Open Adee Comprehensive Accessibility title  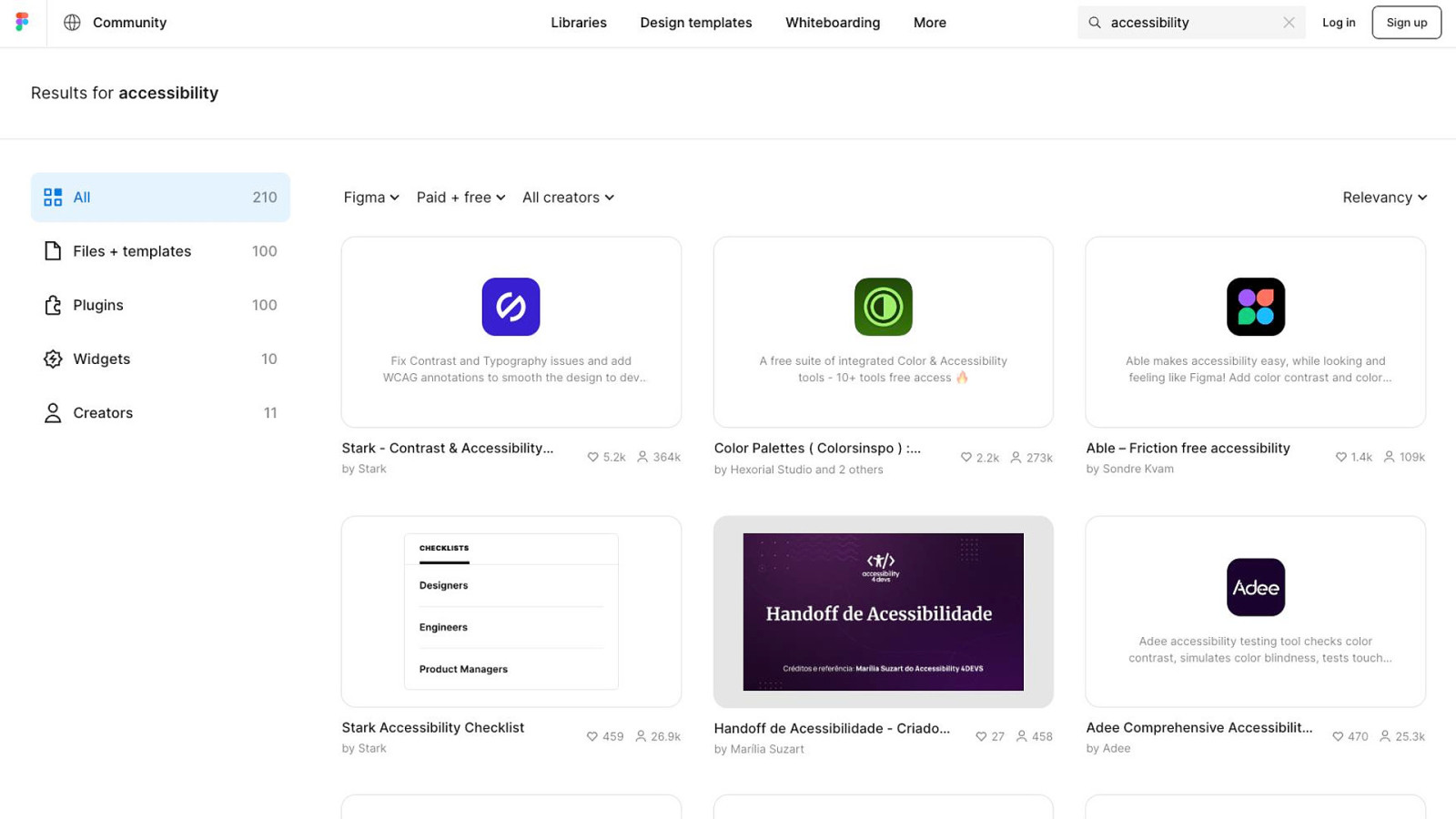coord(1199,727)
